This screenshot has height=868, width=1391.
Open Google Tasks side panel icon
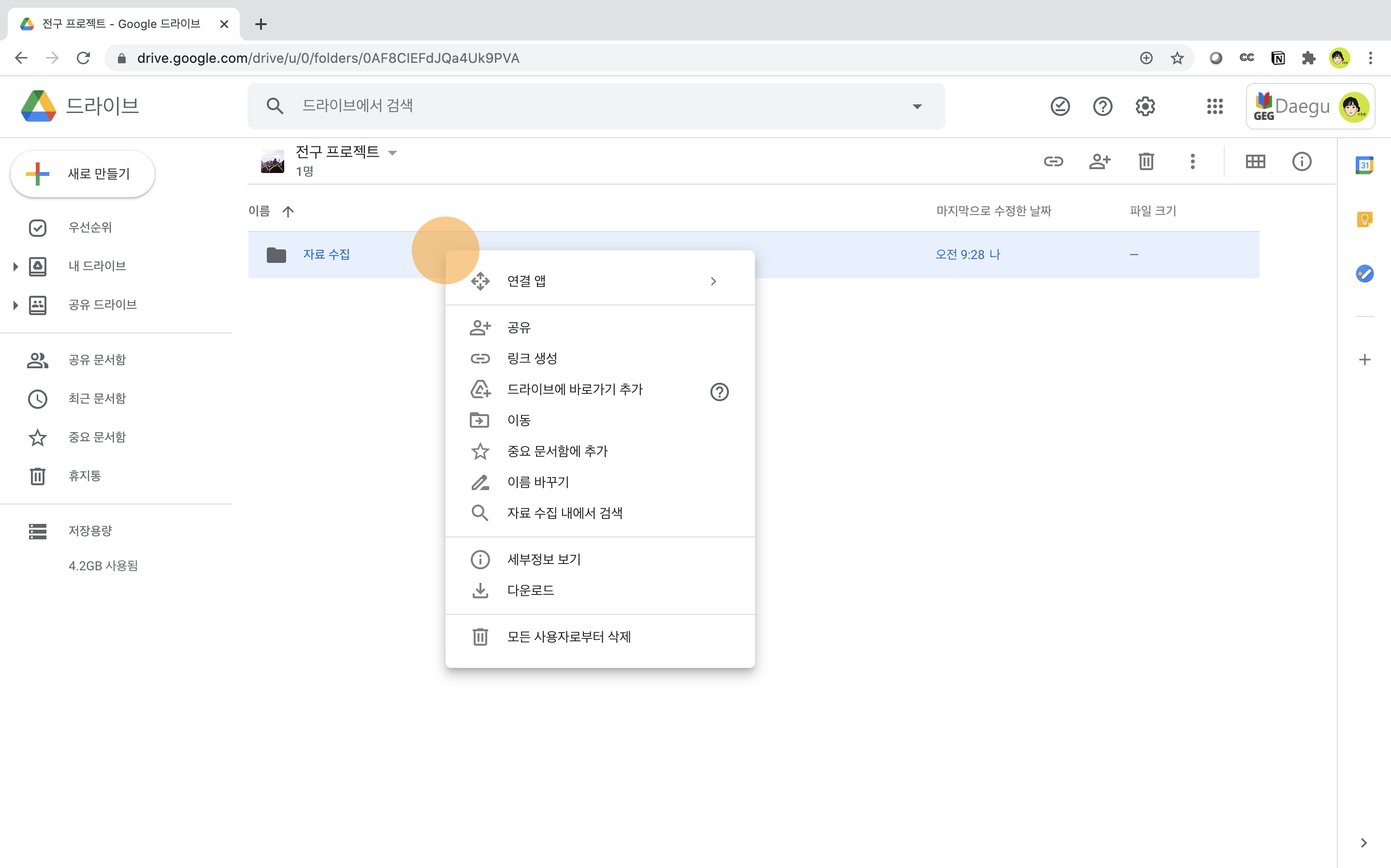1364,274
